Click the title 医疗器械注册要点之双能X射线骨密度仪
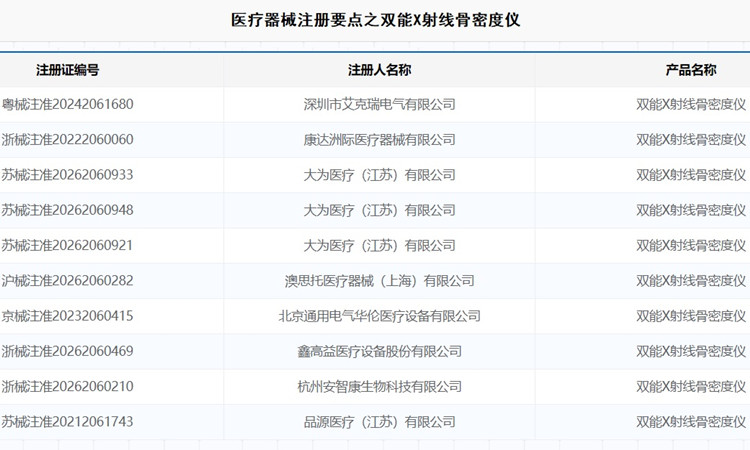The image size is (750, 450). coord(375,20)
